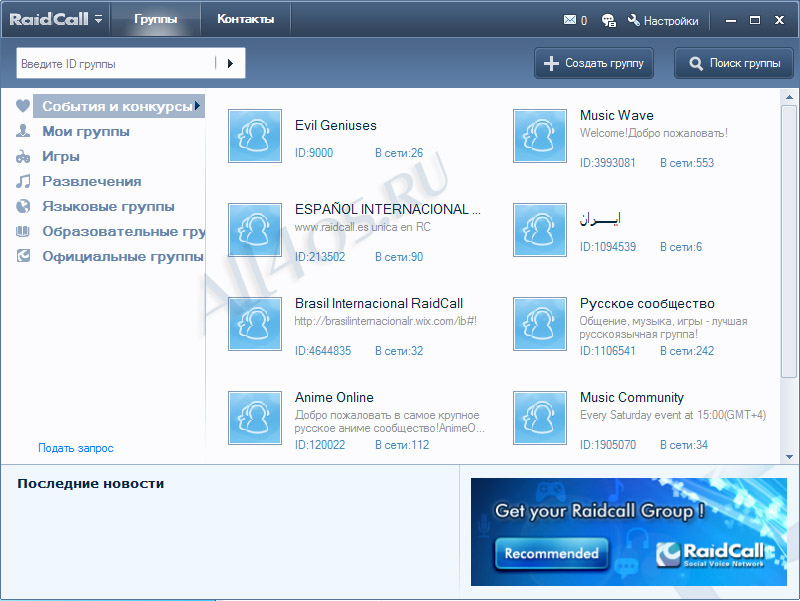Click the arrow next to the group ID field
This screenshot has width=800, height=601.
230,63
